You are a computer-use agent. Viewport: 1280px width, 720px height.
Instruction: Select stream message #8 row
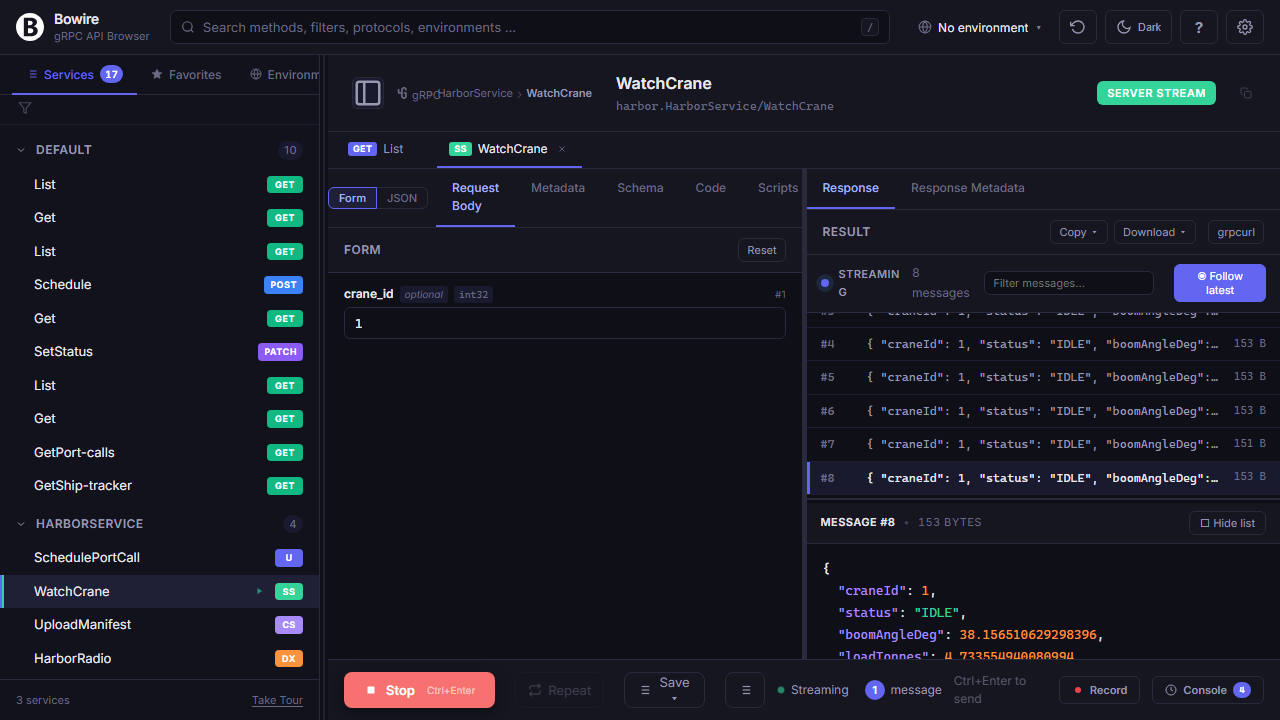point(1043,478)
